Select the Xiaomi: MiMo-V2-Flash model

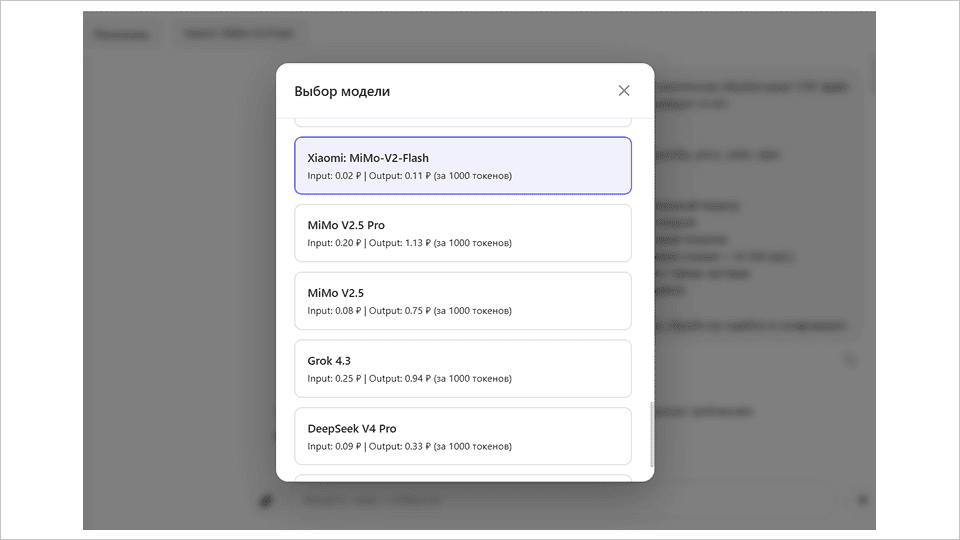point(463,166)
